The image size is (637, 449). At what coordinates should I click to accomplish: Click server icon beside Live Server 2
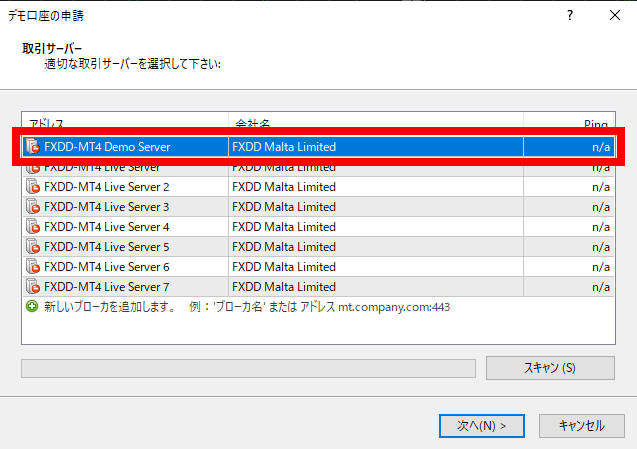(33, 187)
